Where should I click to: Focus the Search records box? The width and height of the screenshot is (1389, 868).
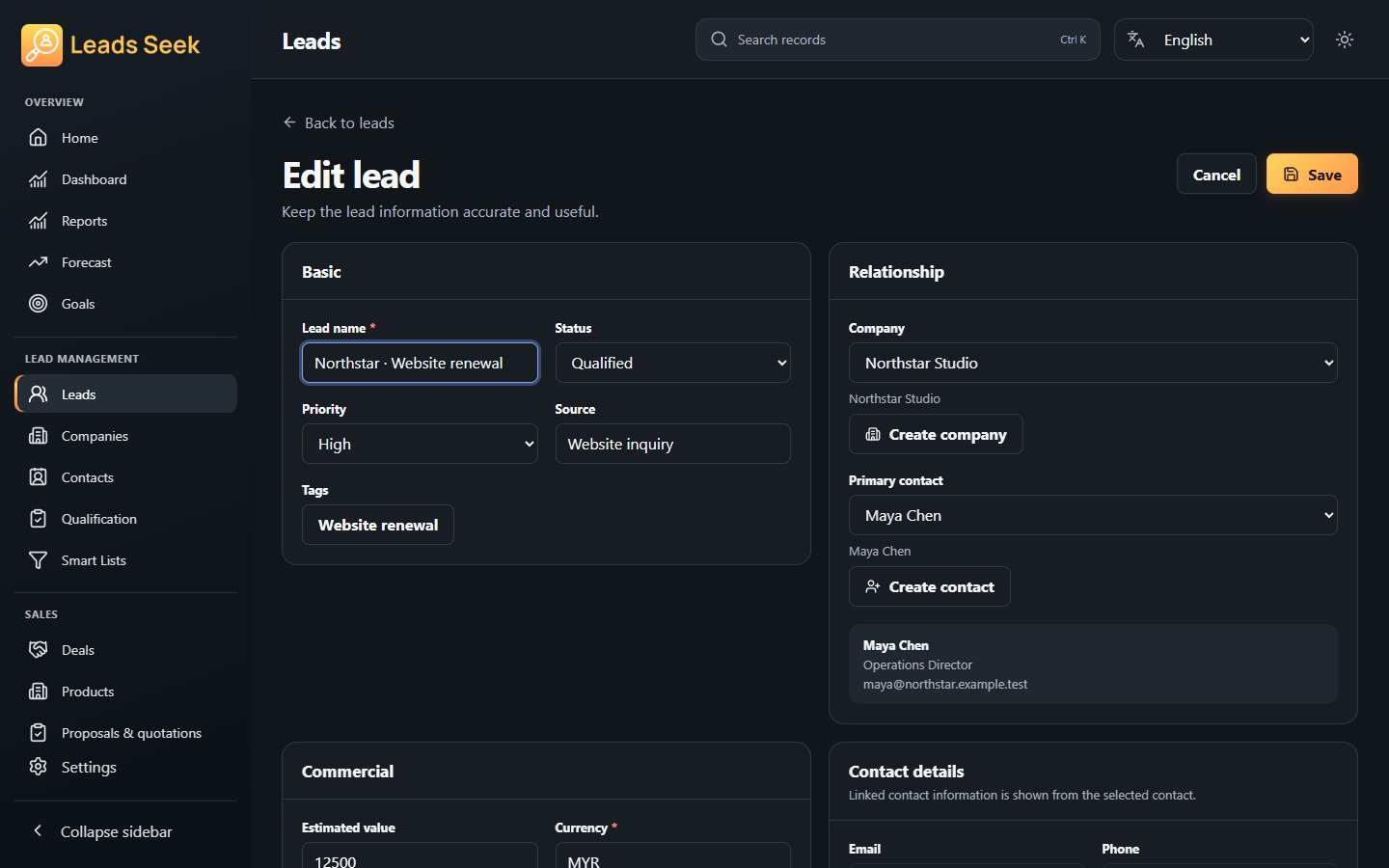(898, 40)
